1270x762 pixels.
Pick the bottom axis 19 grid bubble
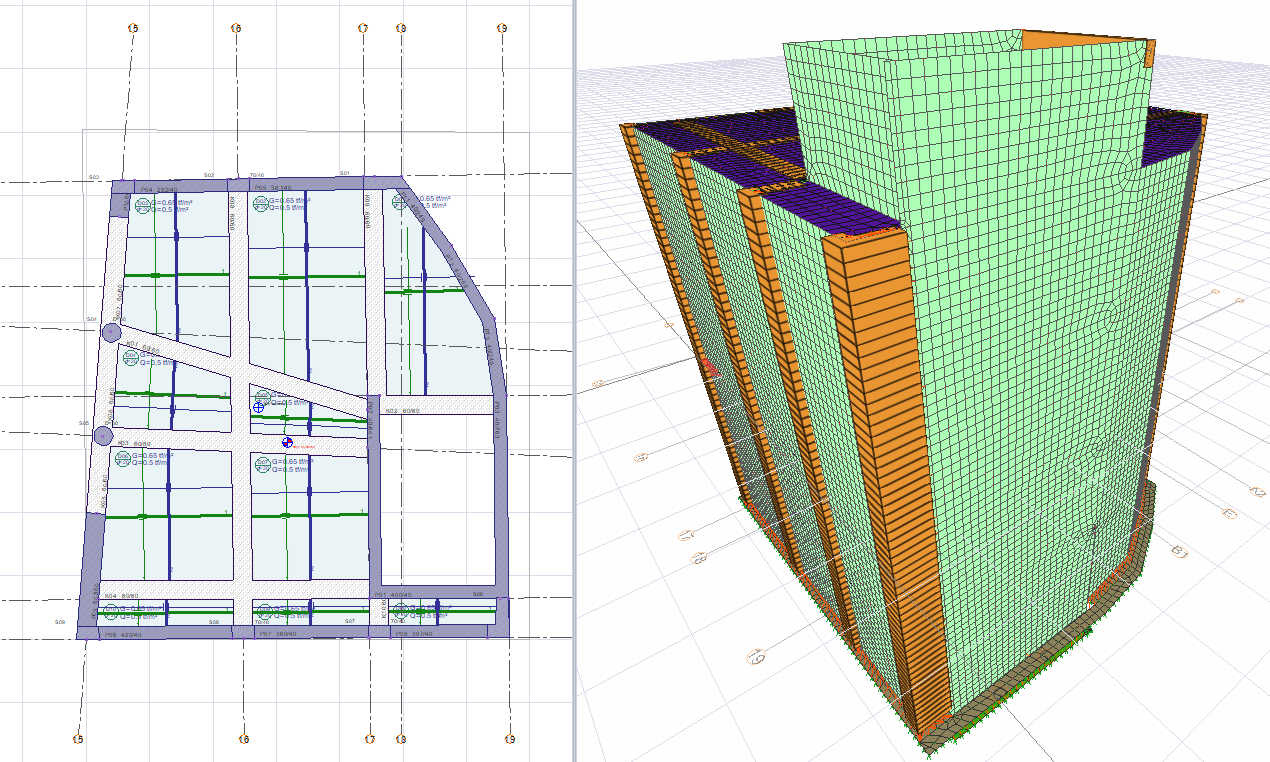click(x=508, y=740)
